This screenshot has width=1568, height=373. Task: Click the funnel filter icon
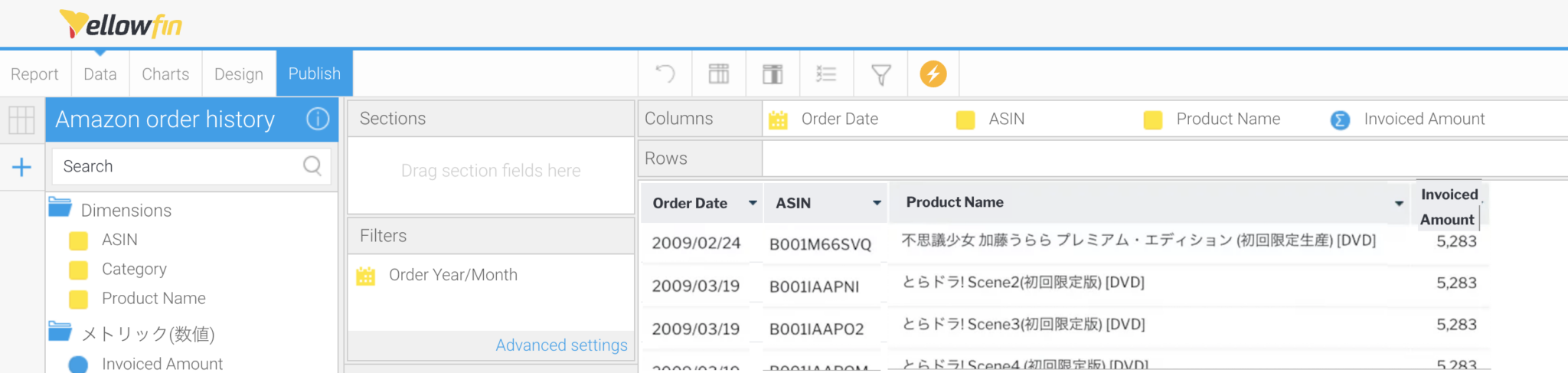880,74
